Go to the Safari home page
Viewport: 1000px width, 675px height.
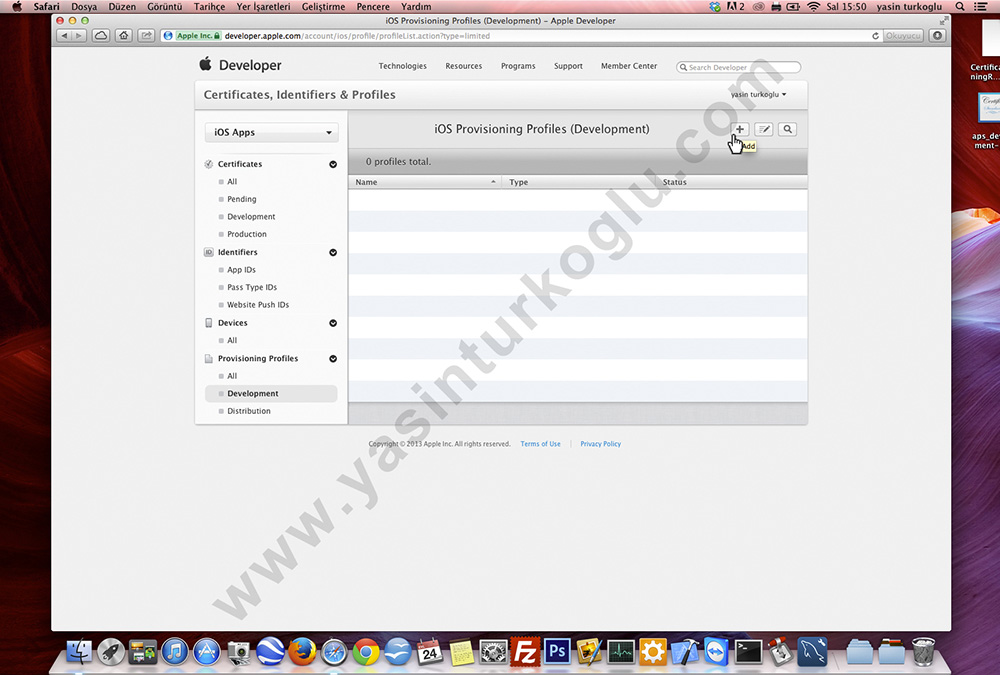124,36
